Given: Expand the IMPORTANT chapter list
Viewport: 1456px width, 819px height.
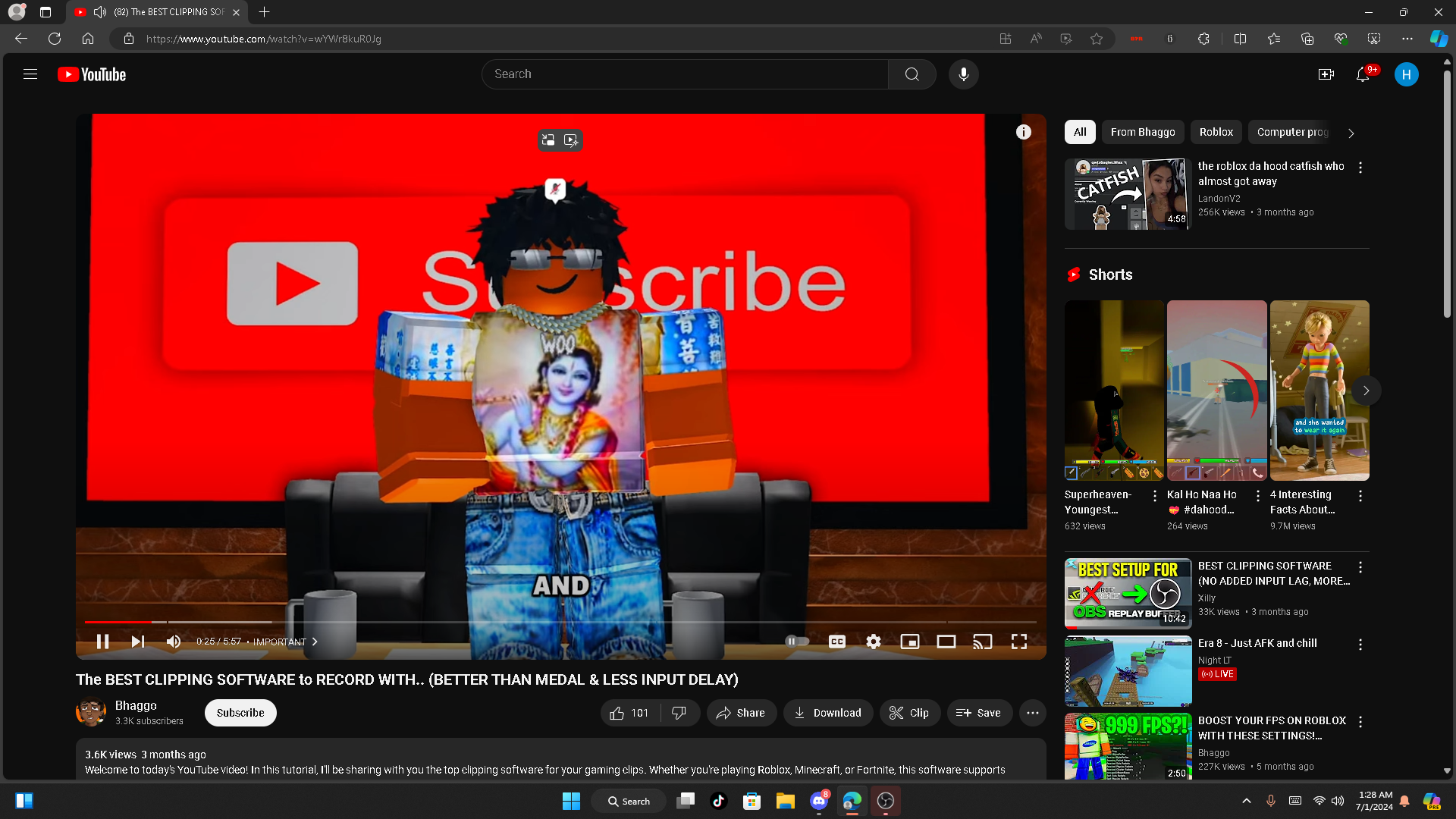Looking at the screenshot, I should pos(286,642).
